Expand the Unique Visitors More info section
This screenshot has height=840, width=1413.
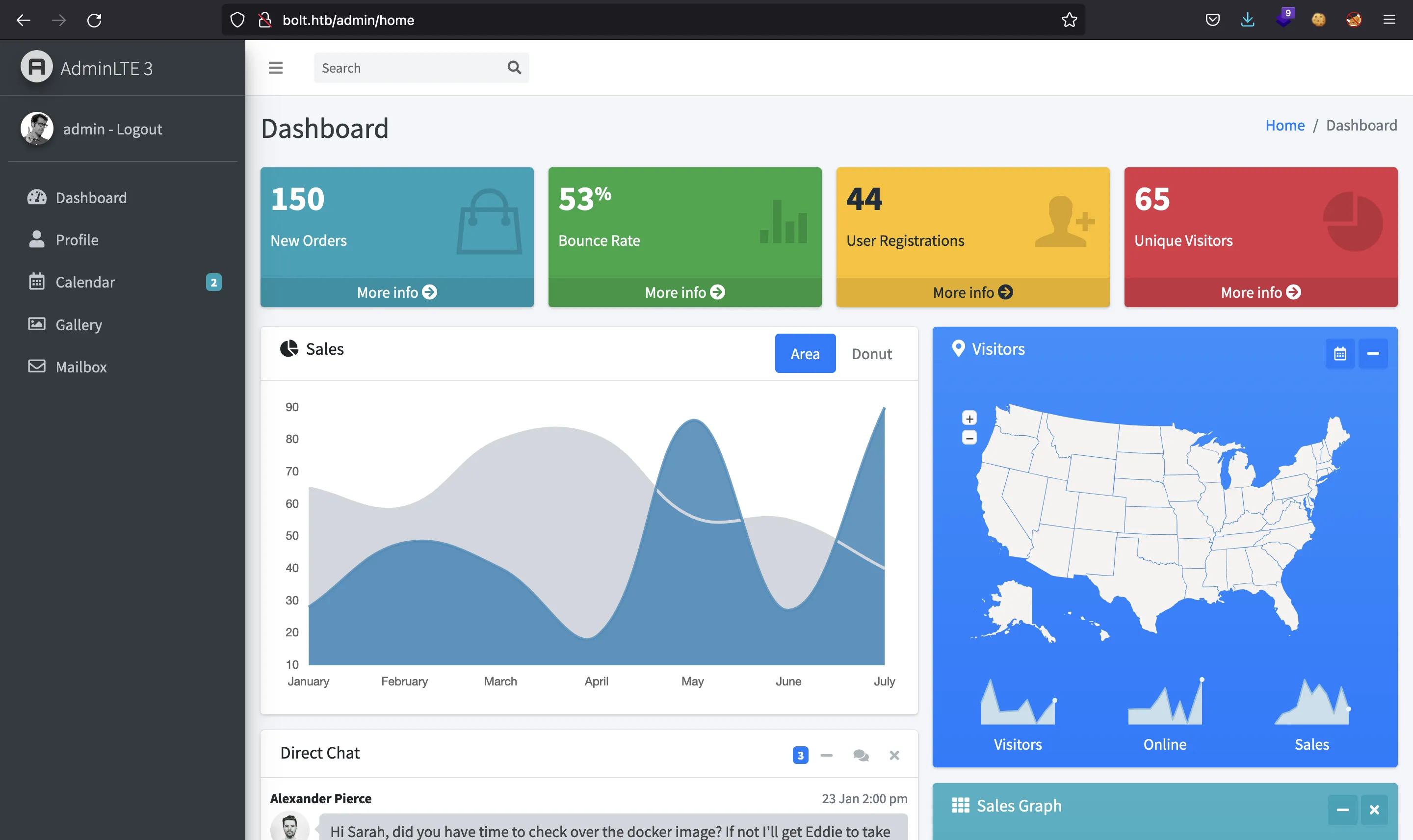pos(1261,292)
